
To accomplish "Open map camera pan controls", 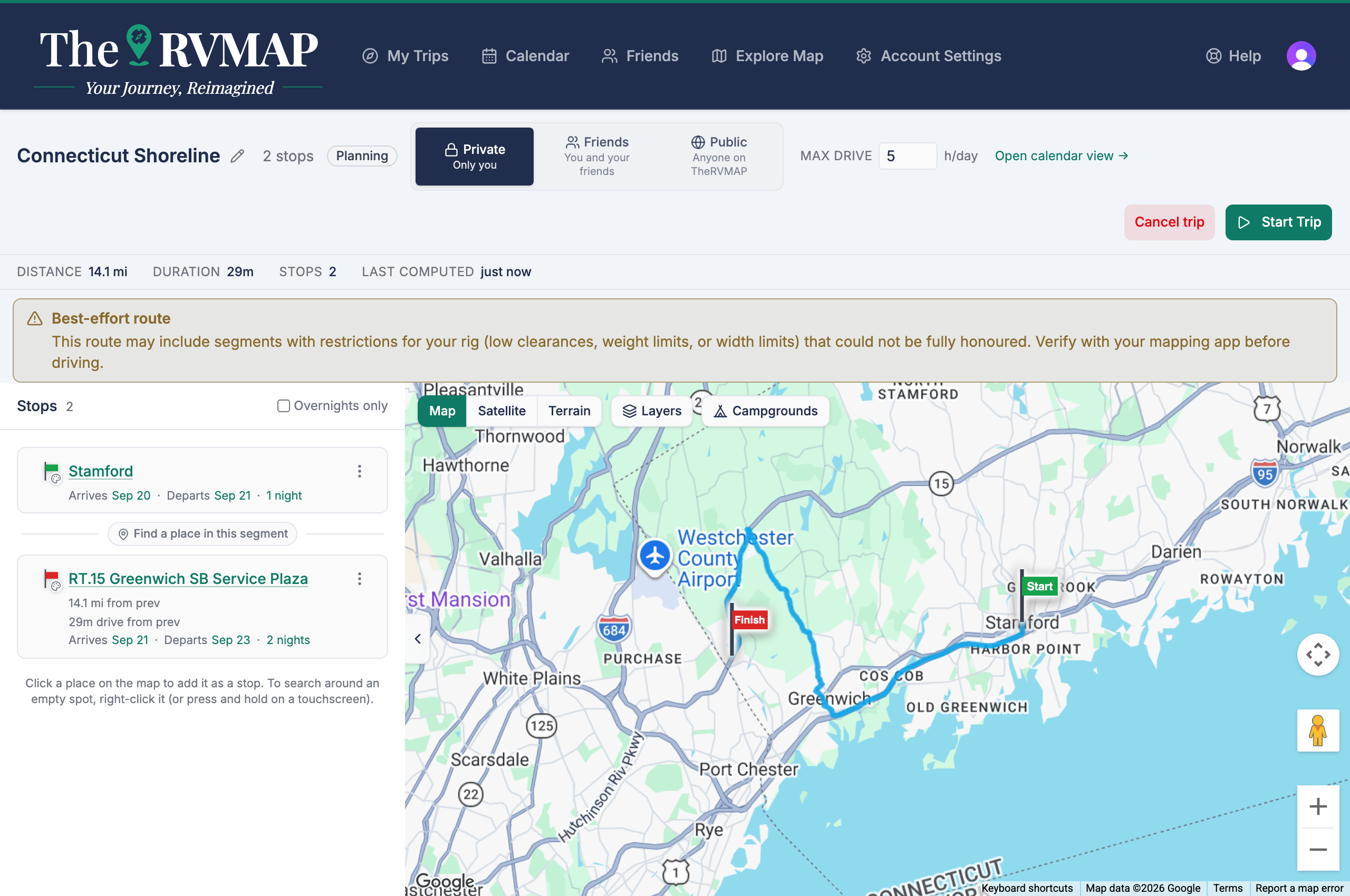I will [1317, 655].
